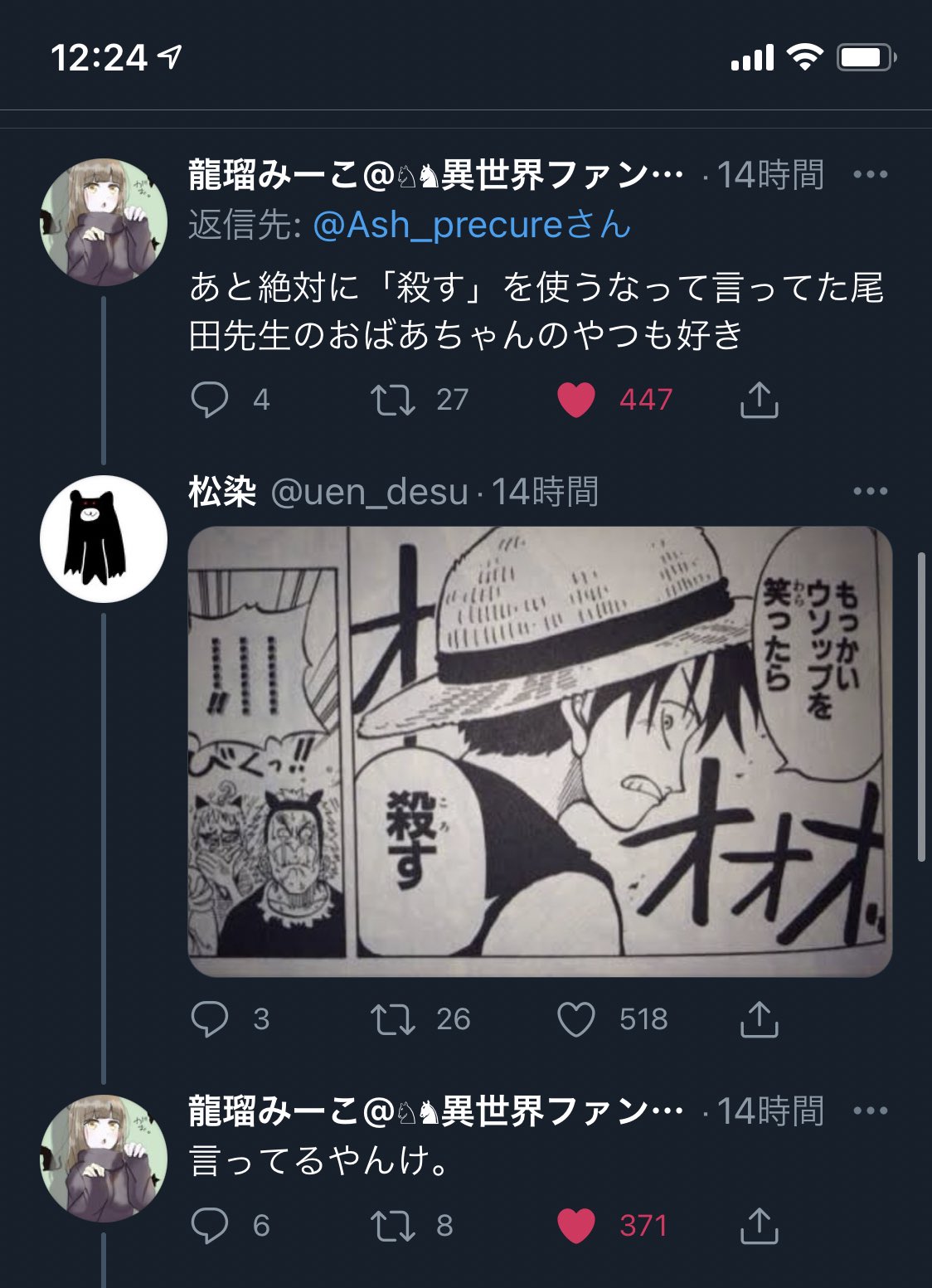Open more options on the first tweet

point(870,175)
